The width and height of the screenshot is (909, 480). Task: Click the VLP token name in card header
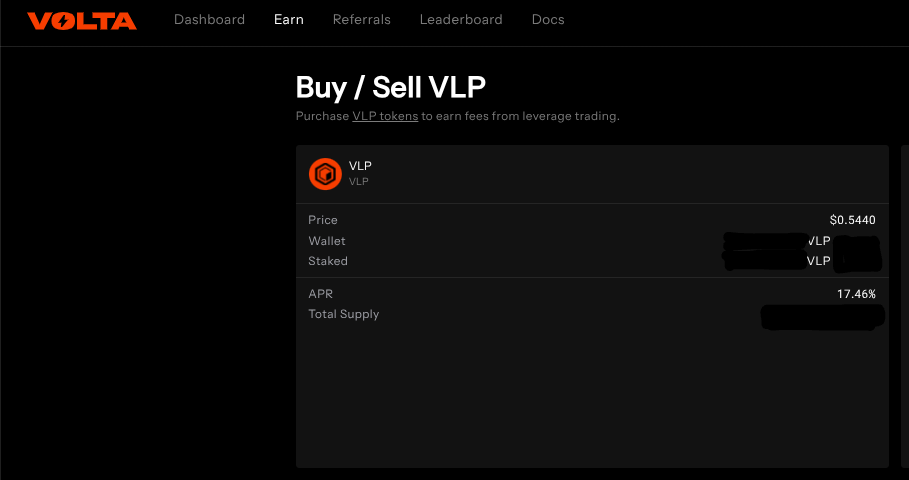pyautogui.click(x=360, y=166)
